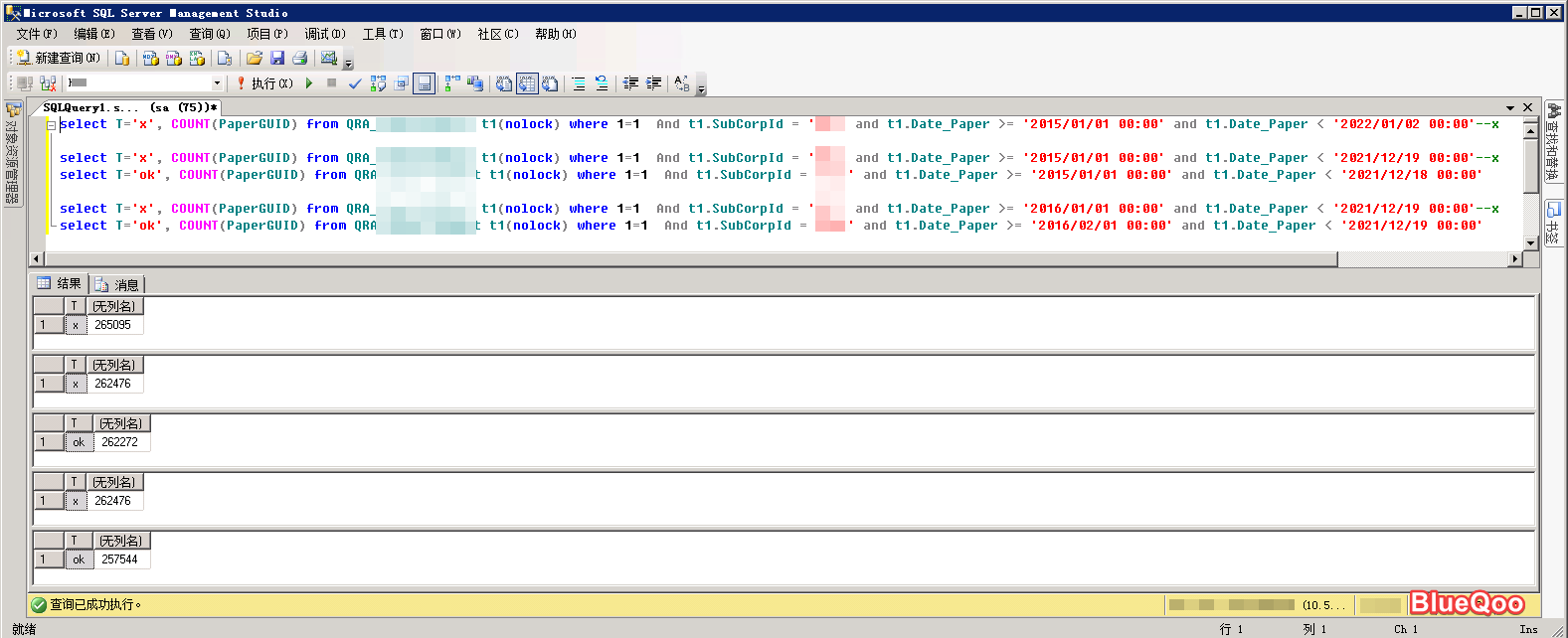The width and height of the screenshot is (1568, 638).
Task: Click the printer icon in the toolbar
Action: (x=299, y=58)
